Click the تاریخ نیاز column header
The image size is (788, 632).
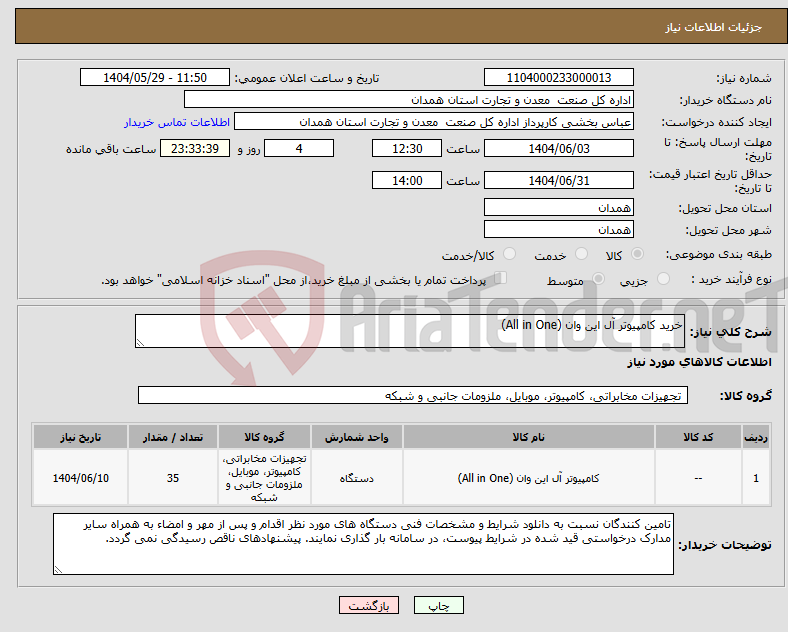(x=80, y=437)
